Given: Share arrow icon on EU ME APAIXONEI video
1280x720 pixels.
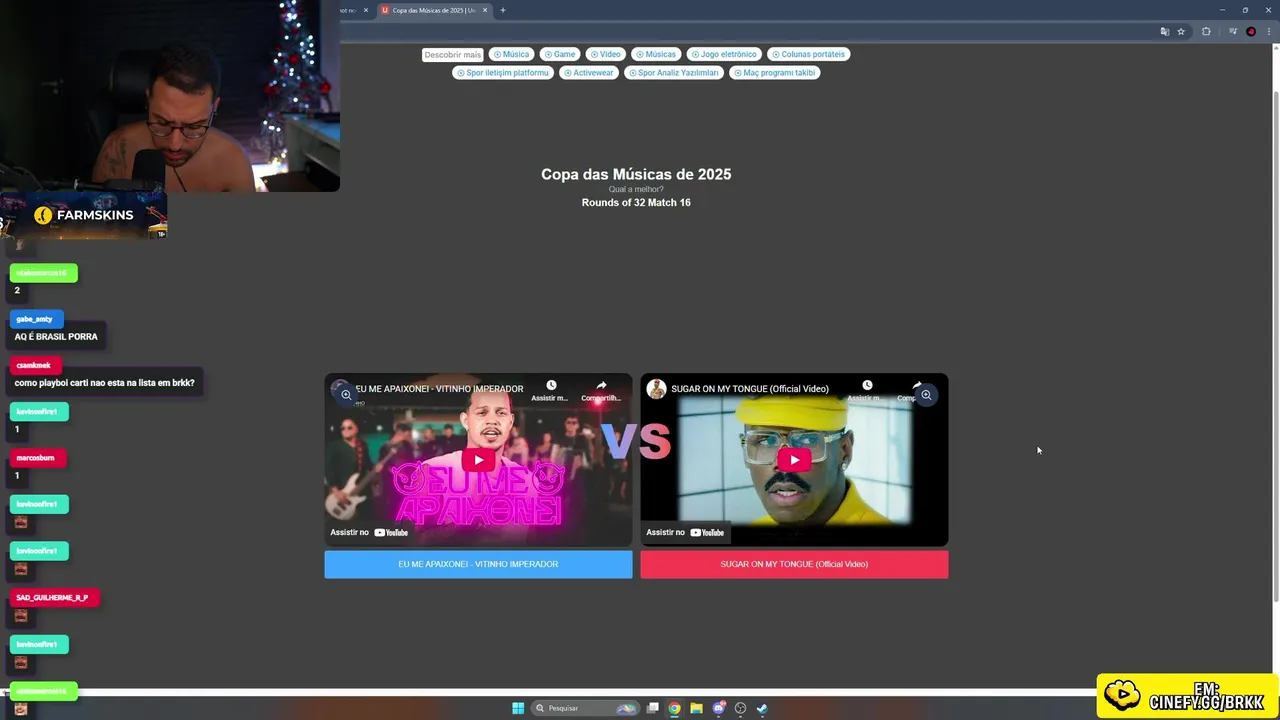Looking at the screenshot, I should (601, 385).
